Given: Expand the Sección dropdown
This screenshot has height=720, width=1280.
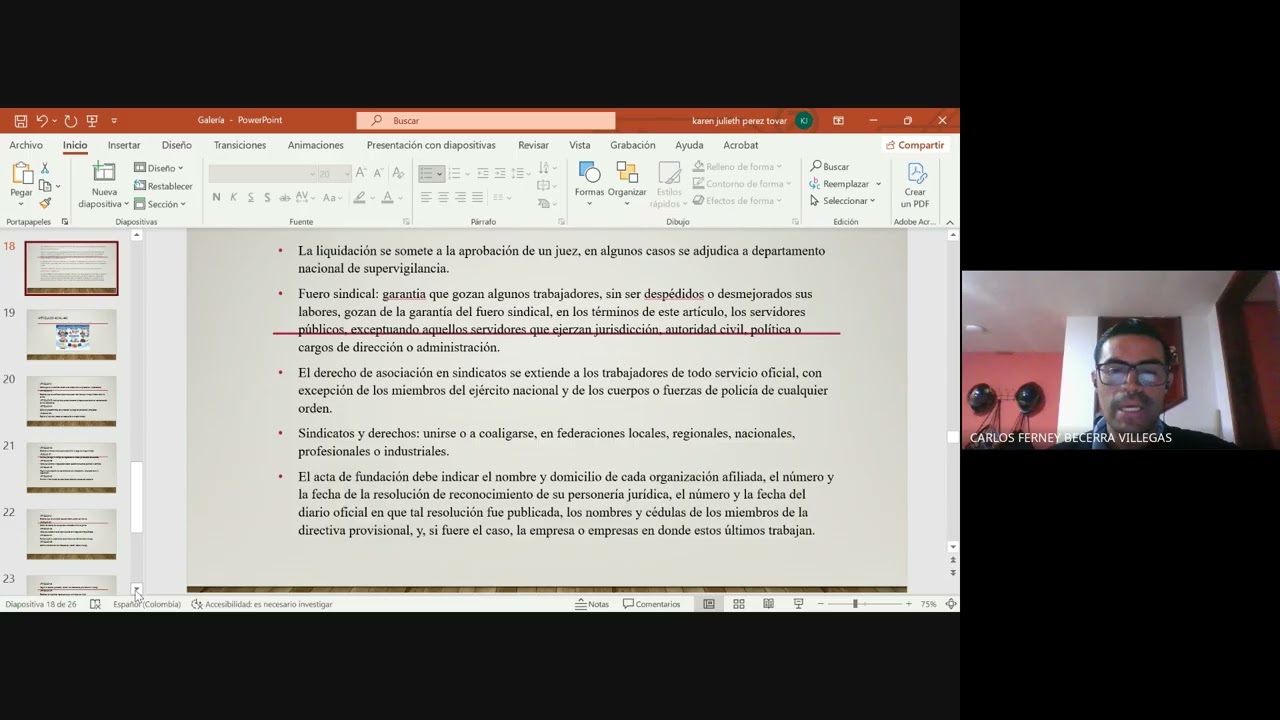Looking at the screenshot, I should (160, 204).
